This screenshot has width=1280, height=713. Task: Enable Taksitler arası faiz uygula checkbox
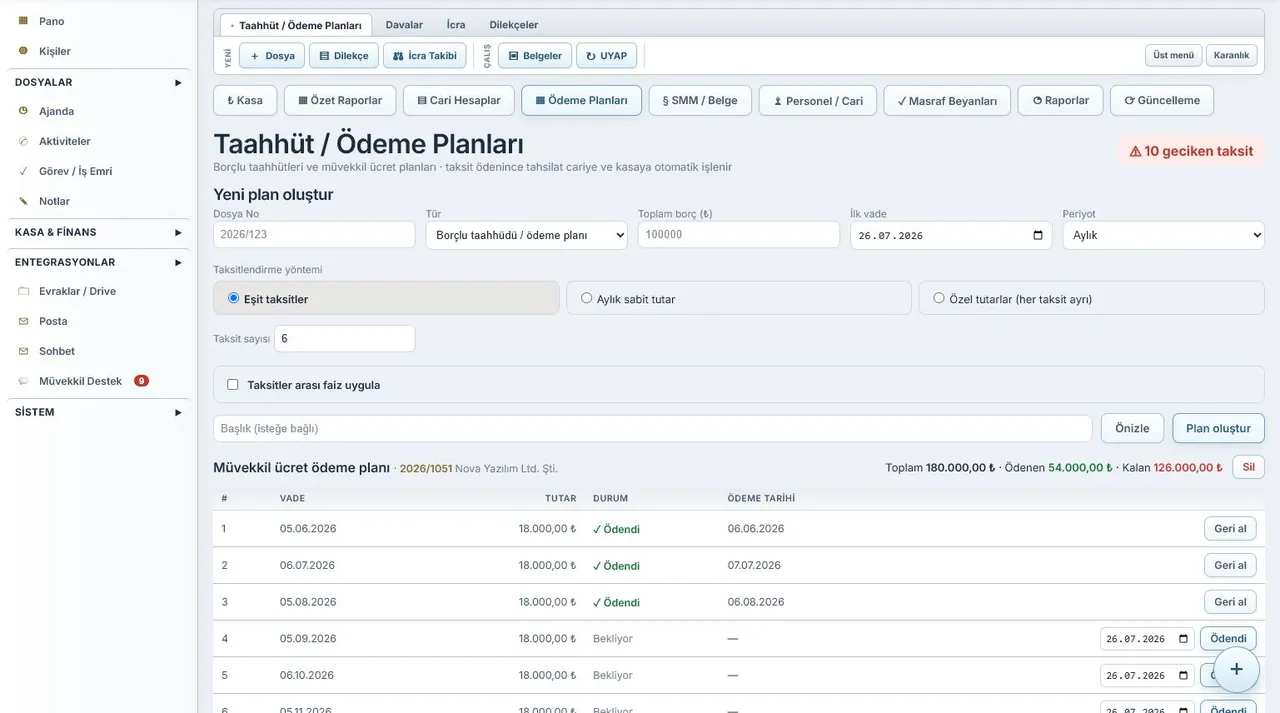click(x=233, y=385)
